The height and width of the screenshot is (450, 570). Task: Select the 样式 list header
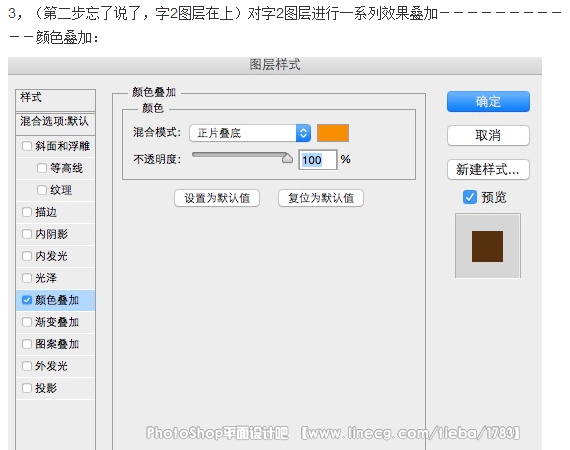pos(56,100)
